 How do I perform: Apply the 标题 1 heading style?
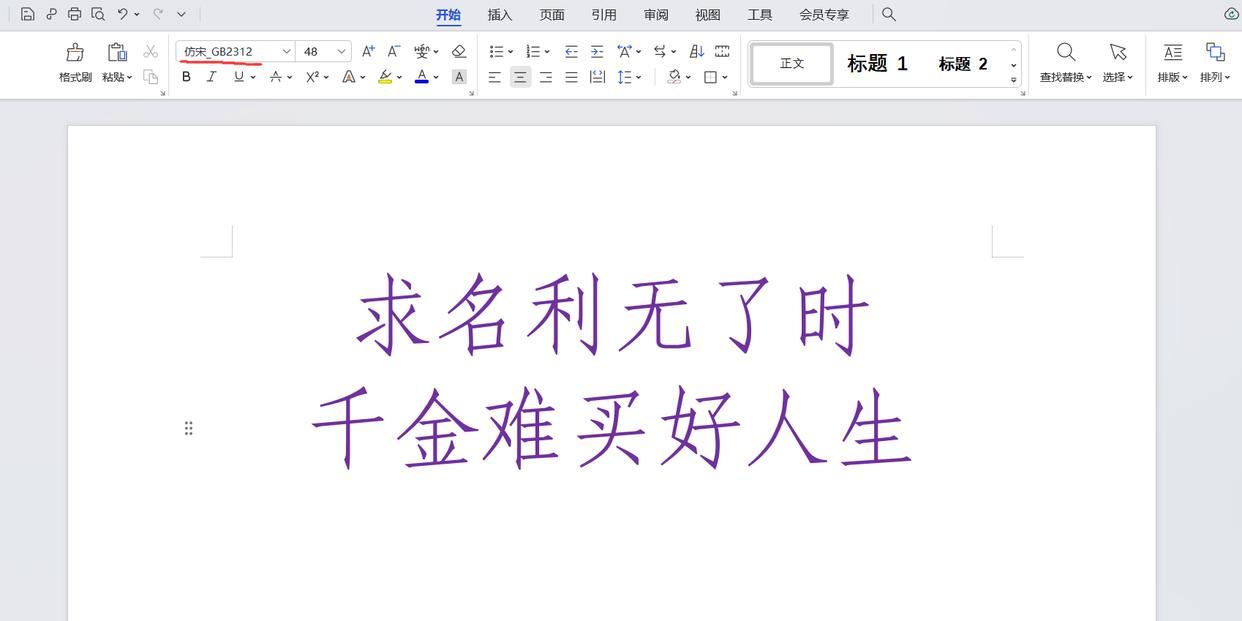pos(876,61)
